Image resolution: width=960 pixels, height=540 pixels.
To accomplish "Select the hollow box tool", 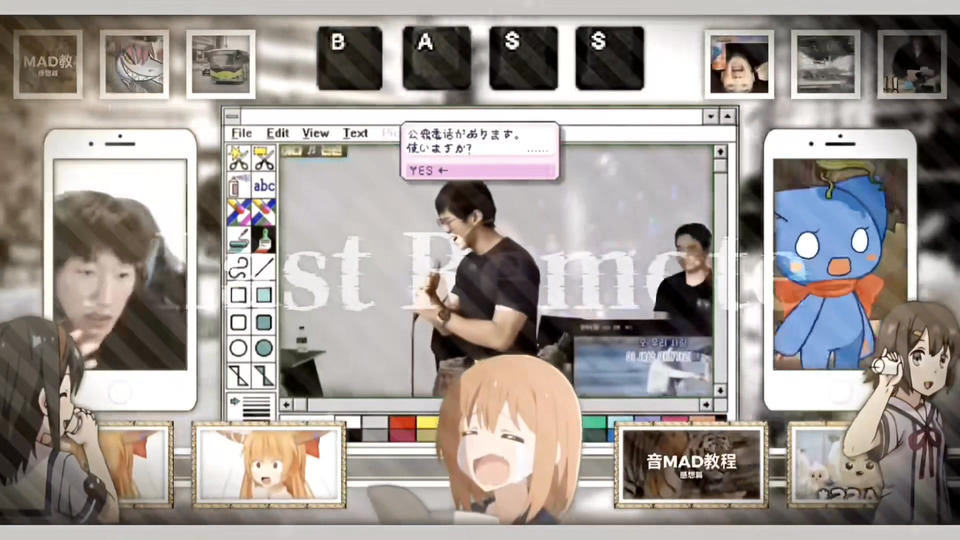I will [x=239, y=295].
